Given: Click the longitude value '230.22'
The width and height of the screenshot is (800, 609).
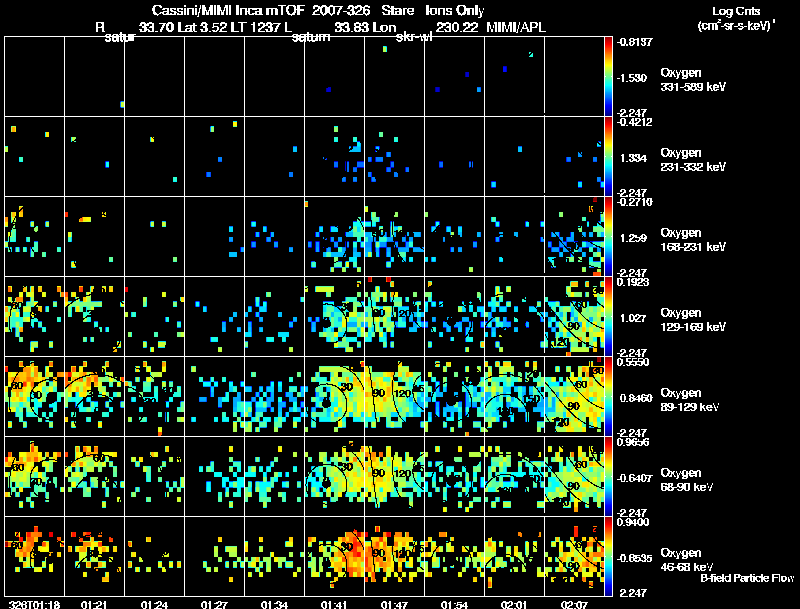Looking at the screenshot, I should (x=457, y=27).
